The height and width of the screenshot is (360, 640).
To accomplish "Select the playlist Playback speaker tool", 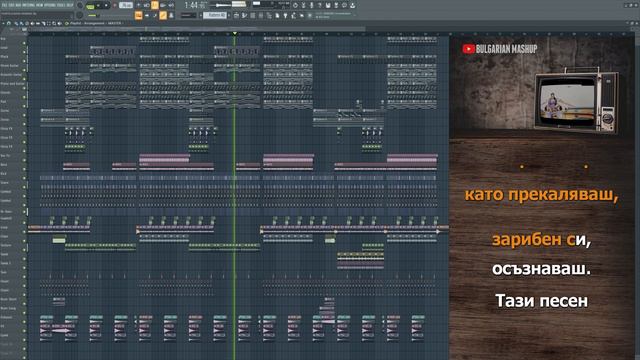I will tap(59, 23).
